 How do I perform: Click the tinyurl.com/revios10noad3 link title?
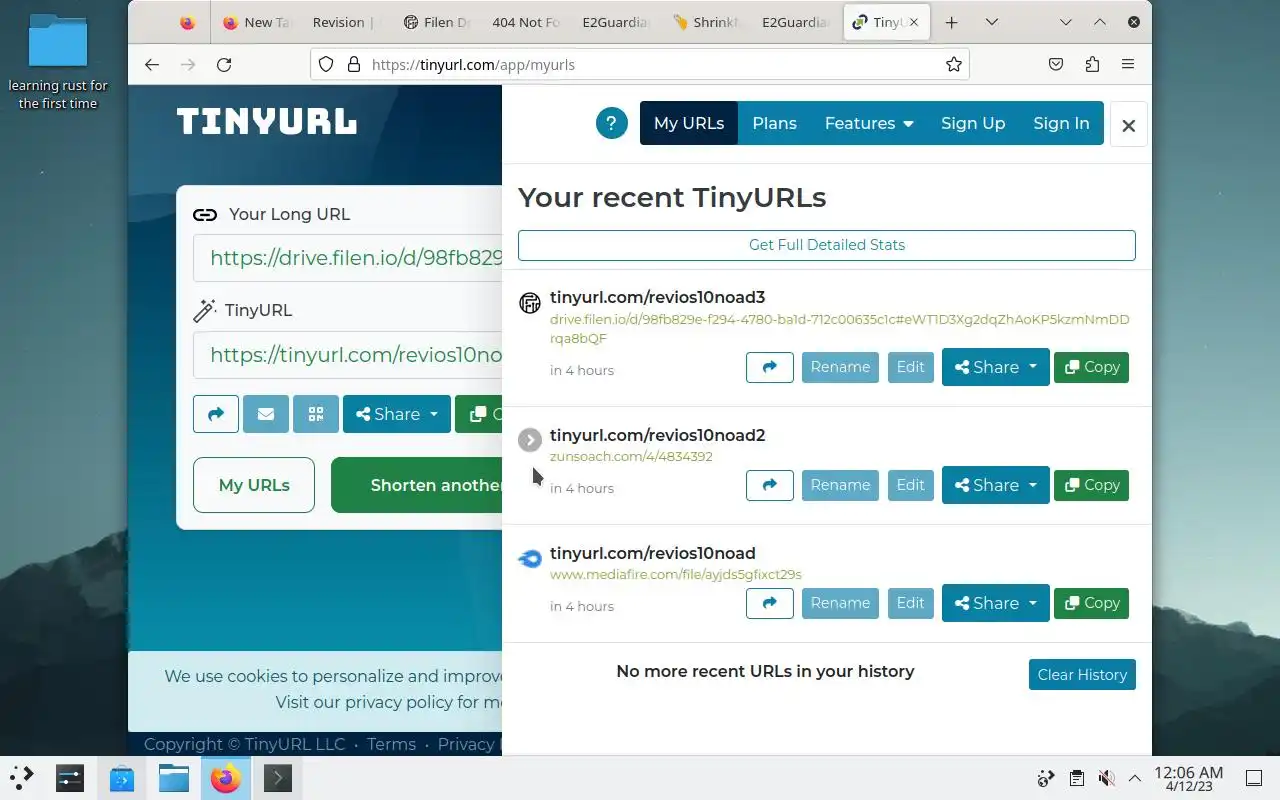[x=657, y=297]
